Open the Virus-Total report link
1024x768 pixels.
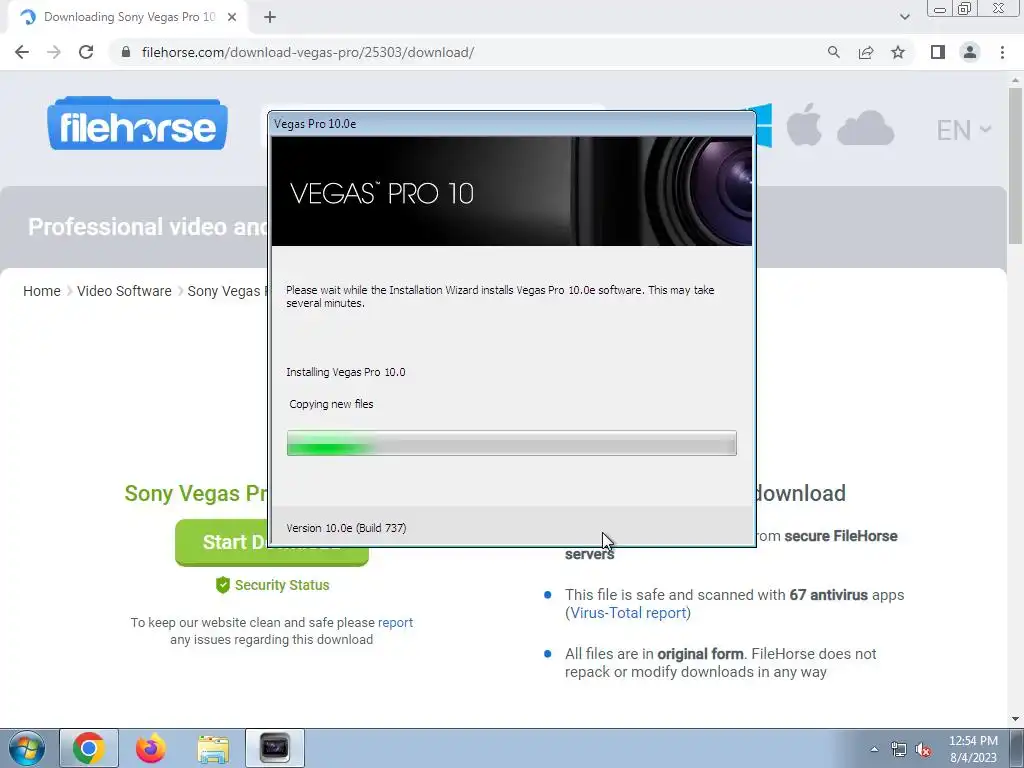pos(628,613)
